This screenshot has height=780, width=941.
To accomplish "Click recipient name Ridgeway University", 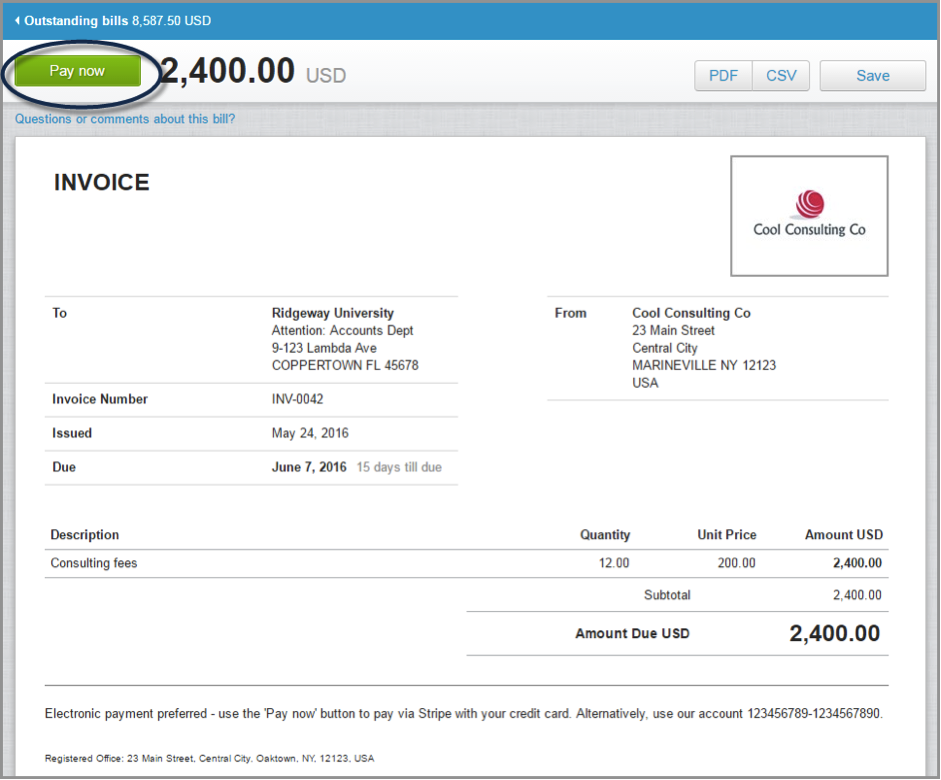I will [333, 313].
